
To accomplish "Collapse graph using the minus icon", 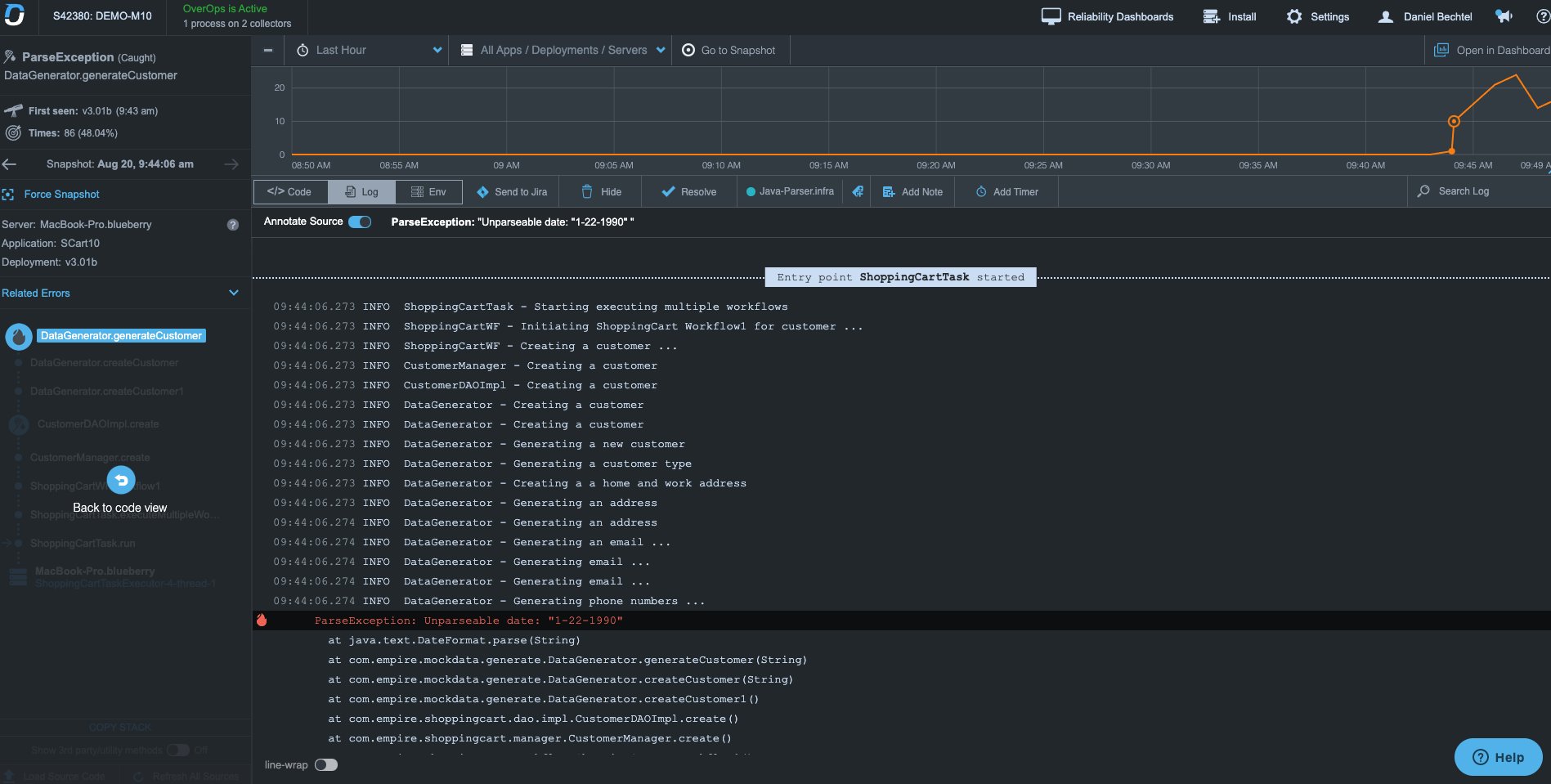I will (268, 51).
